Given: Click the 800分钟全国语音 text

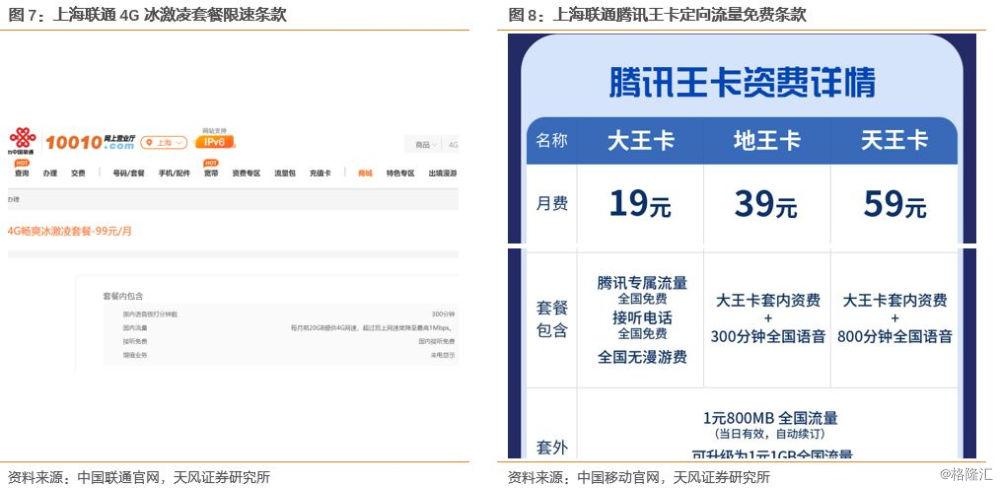Looking at the screenshot, I should tap(895, 336).
